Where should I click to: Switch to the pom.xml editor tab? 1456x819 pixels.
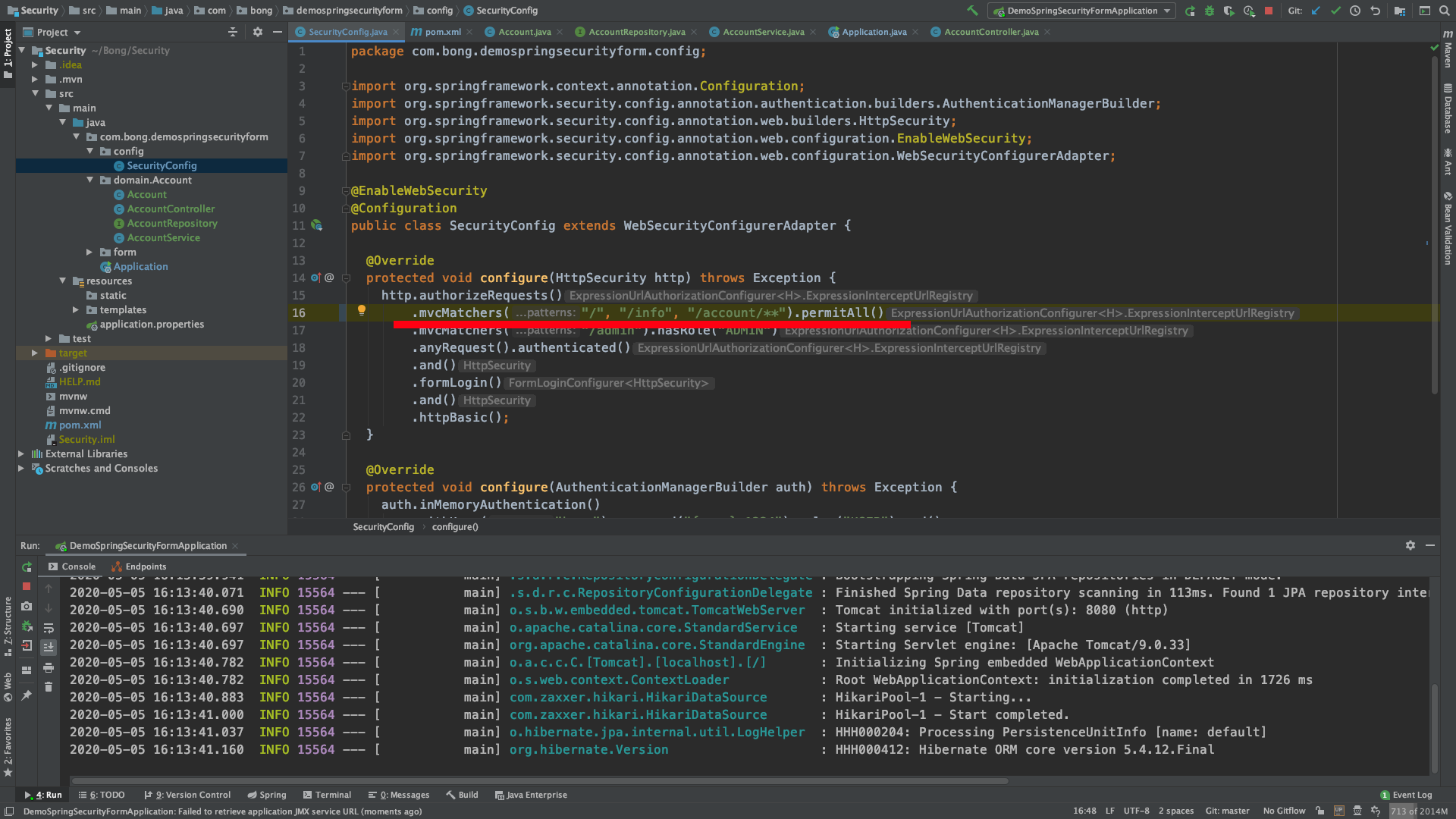pos(442,32)
